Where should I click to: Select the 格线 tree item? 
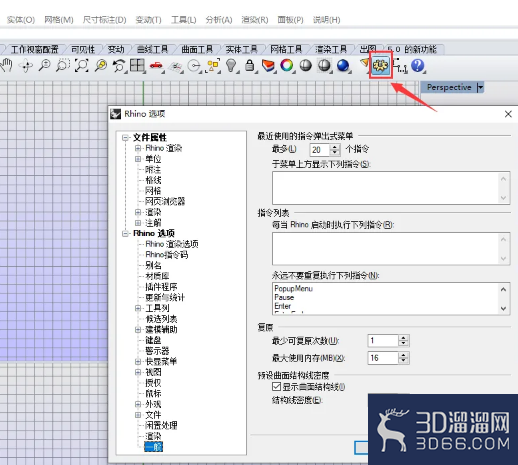tap(153, 180)
